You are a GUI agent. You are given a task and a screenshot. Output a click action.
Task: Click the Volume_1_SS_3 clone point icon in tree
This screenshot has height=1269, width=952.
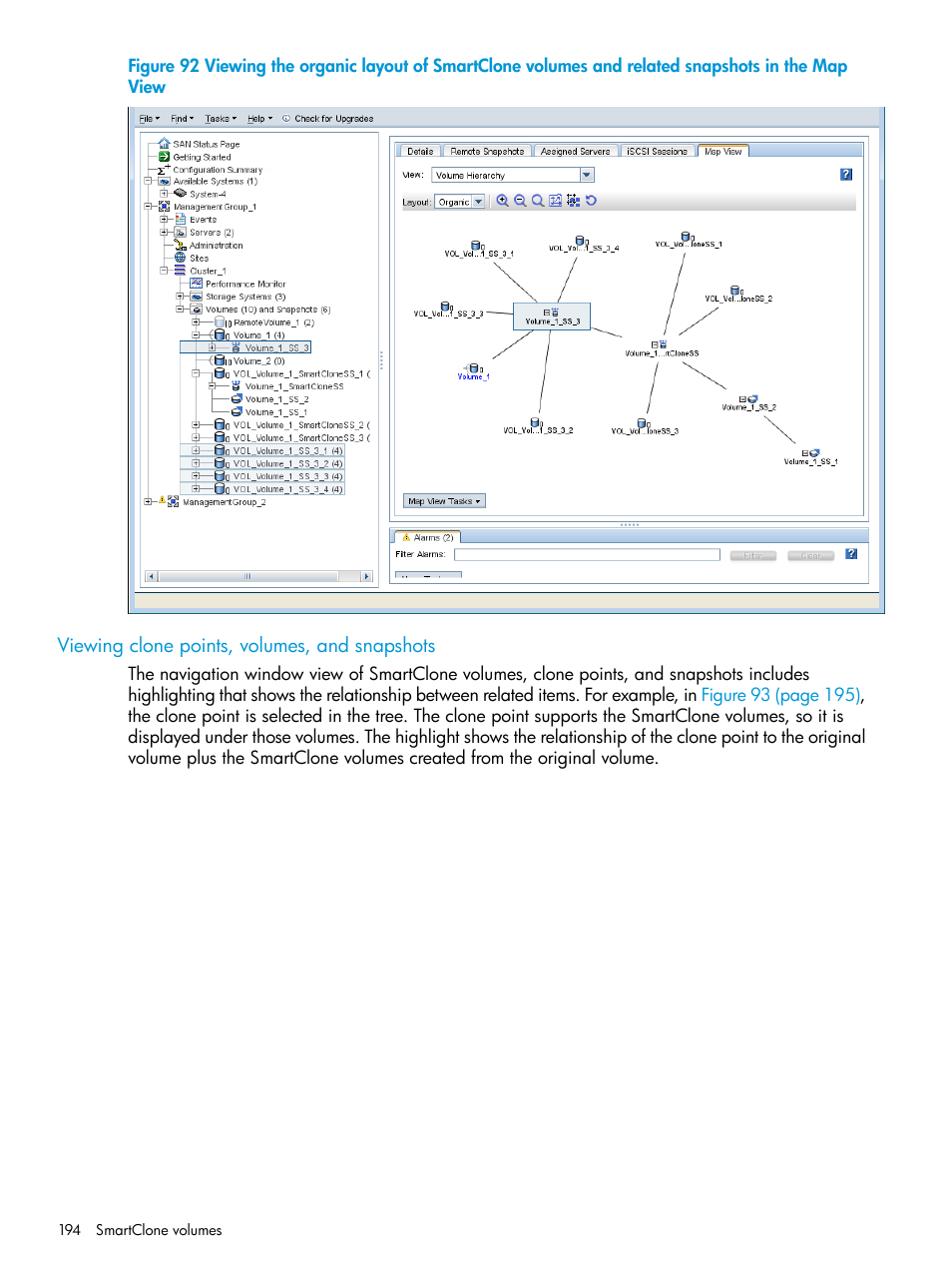click(x=237, y=347)
